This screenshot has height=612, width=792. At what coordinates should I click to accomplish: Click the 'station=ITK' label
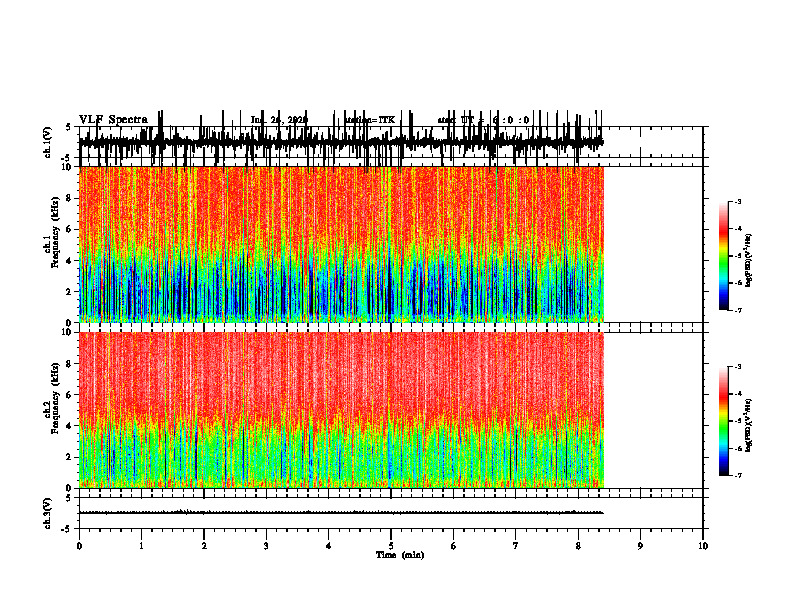370,120
